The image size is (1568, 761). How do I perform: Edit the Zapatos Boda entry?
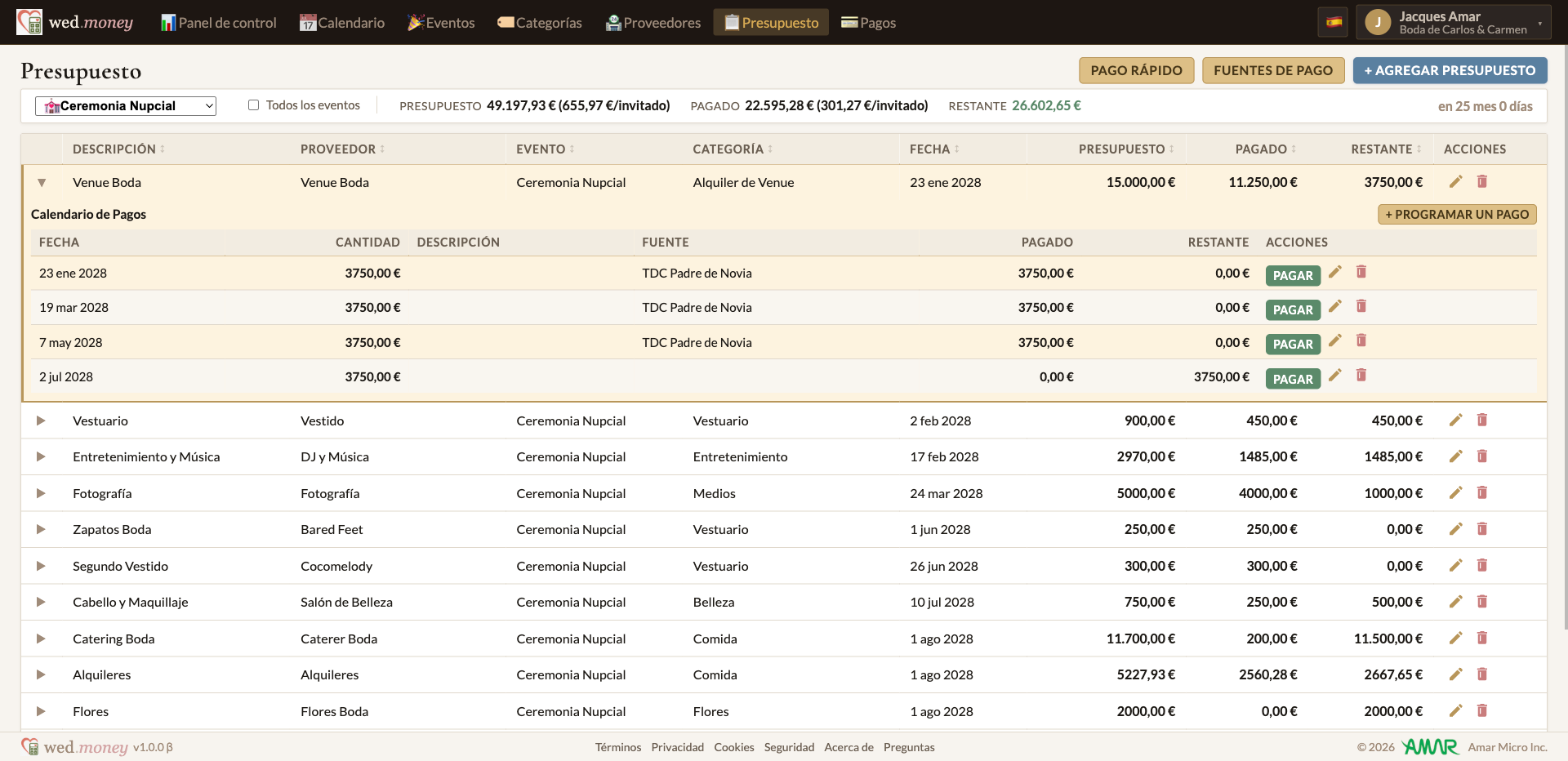(x=1455, y=529)
